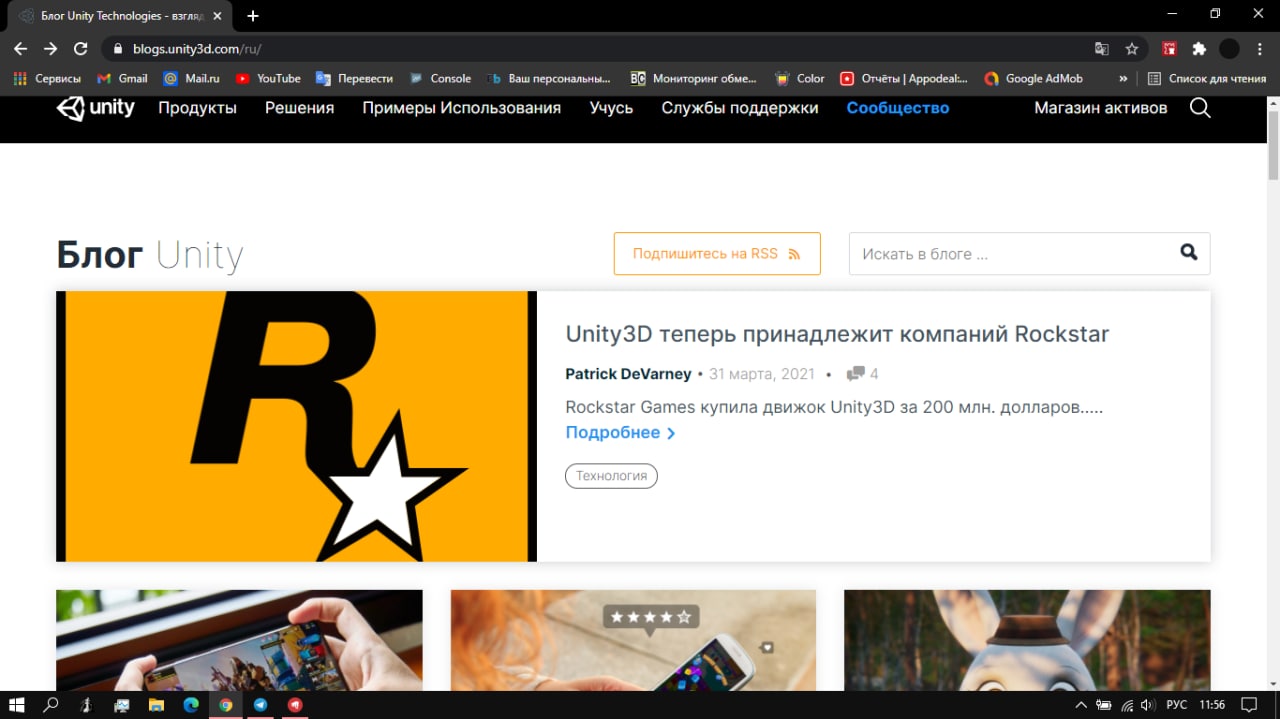This screenshot has height=719, width=1280.
Task: Open the red extension icon in Chrome toolbar
Action: click(1170, 48)
